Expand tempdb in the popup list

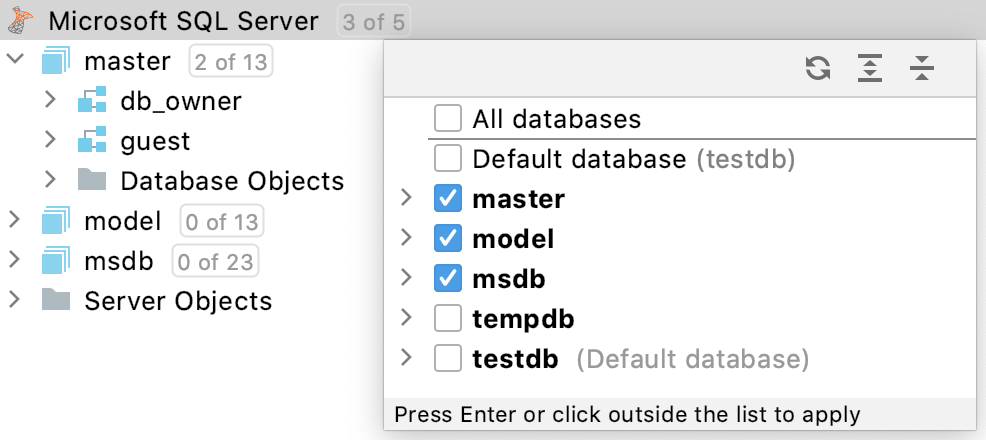coord(407,318)
